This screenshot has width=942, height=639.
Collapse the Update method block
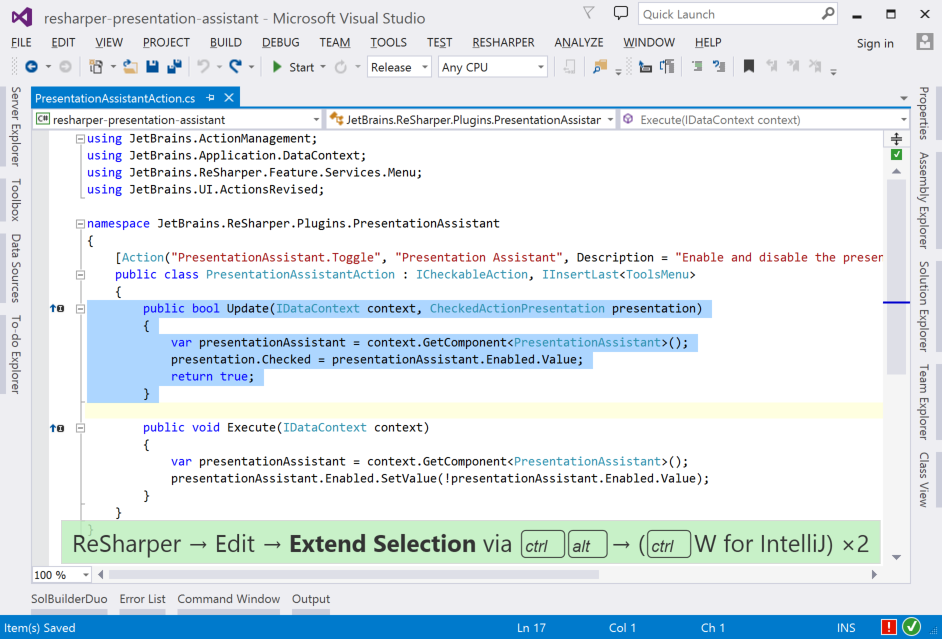pos(80,309)
